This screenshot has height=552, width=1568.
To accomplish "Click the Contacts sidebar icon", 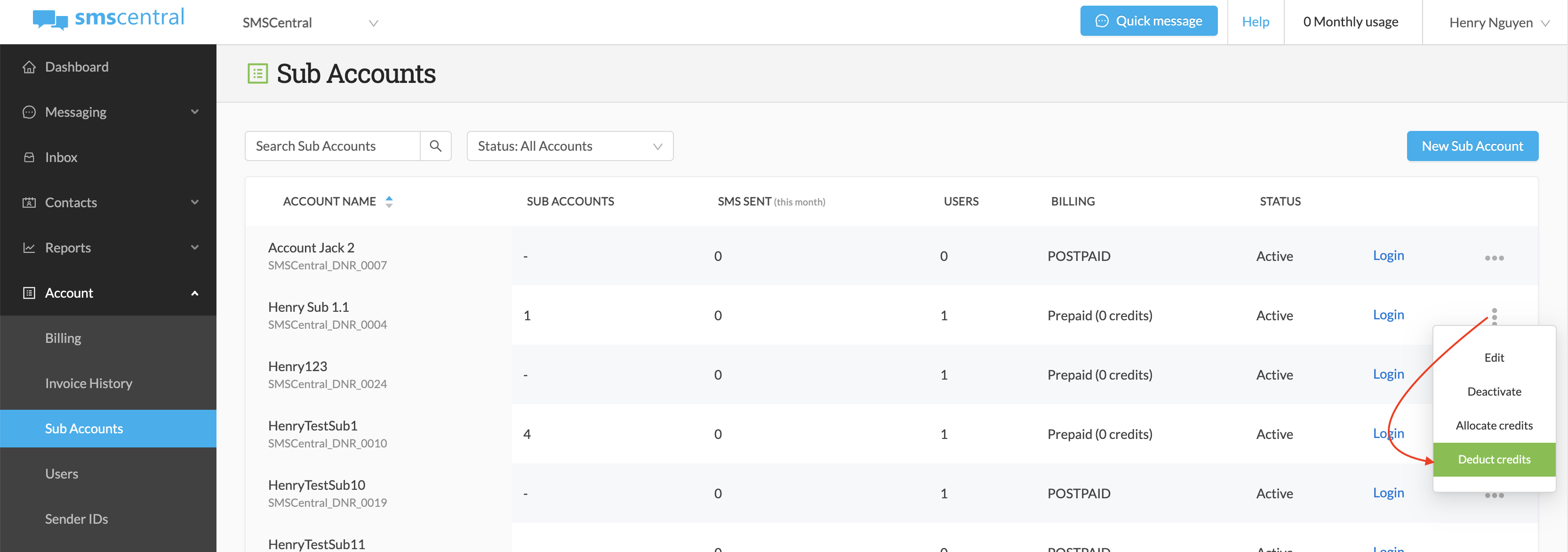I will 29,202.
